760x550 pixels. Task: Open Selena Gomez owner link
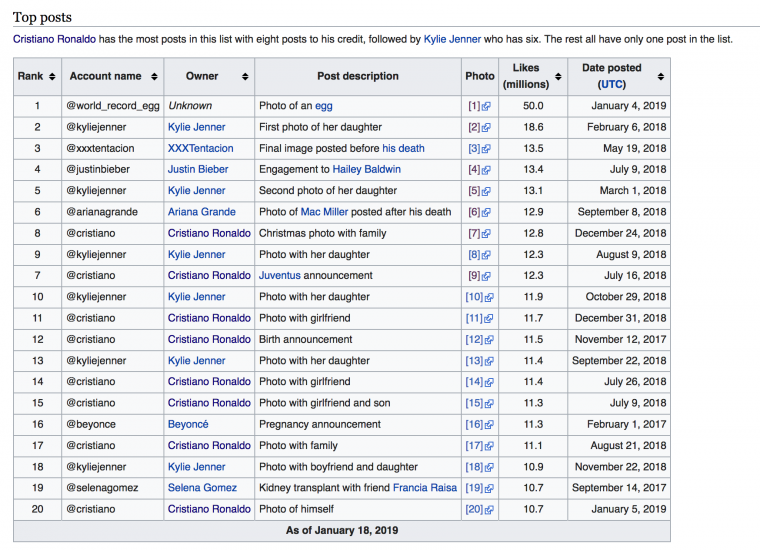click(202, 488)
